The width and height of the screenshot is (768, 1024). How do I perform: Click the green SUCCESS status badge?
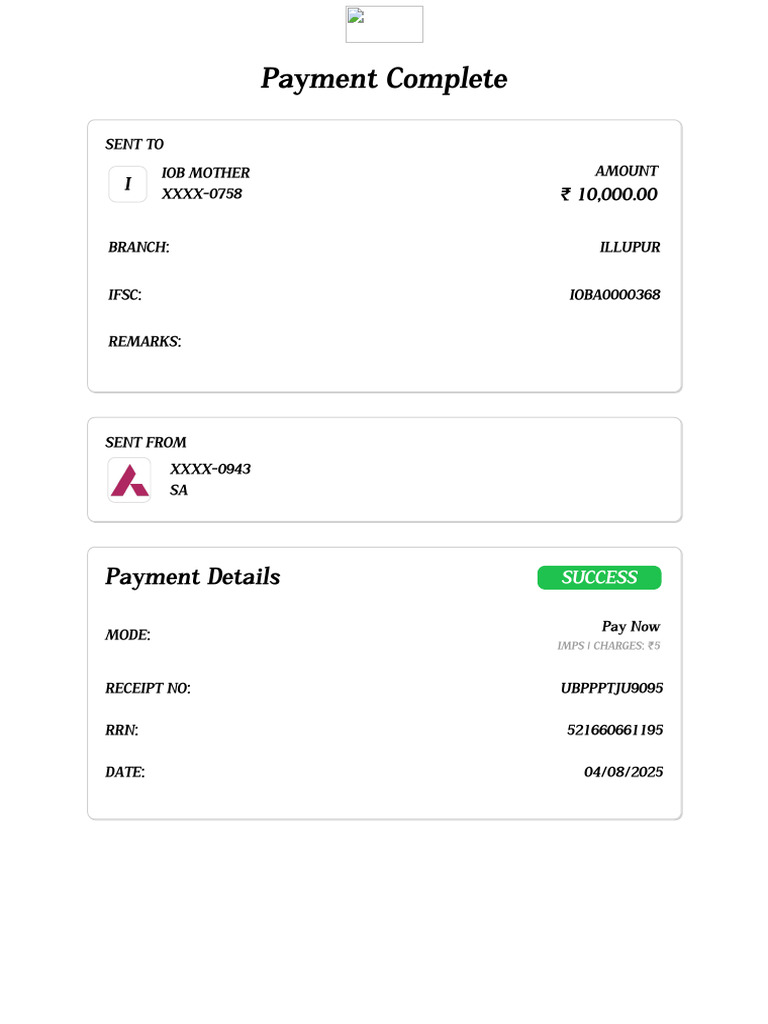pyautogui.click(x=599, y=578)
